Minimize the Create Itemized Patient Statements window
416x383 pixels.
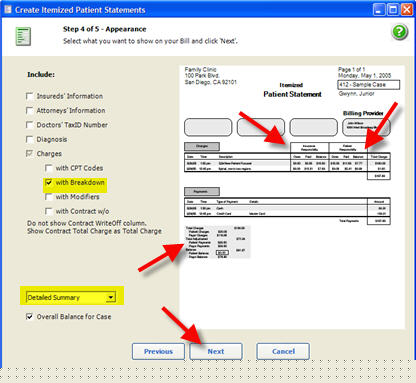[x=379, y=9]
